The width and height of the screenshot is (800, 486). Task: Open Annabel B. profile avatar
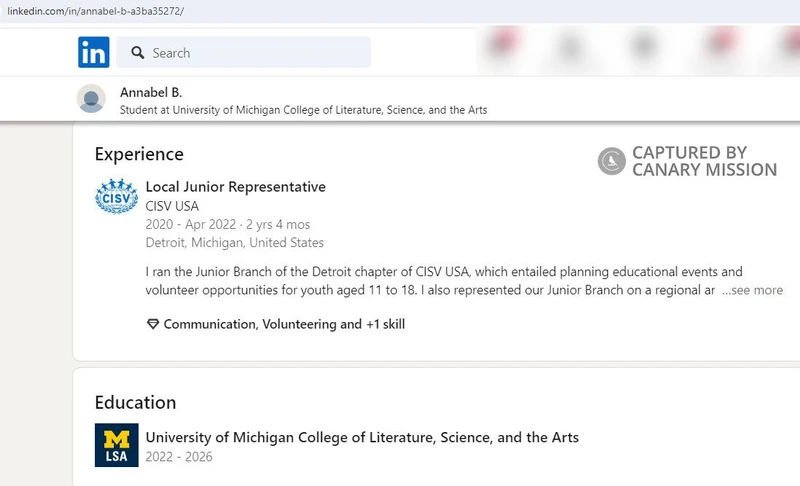pos(91,98)
